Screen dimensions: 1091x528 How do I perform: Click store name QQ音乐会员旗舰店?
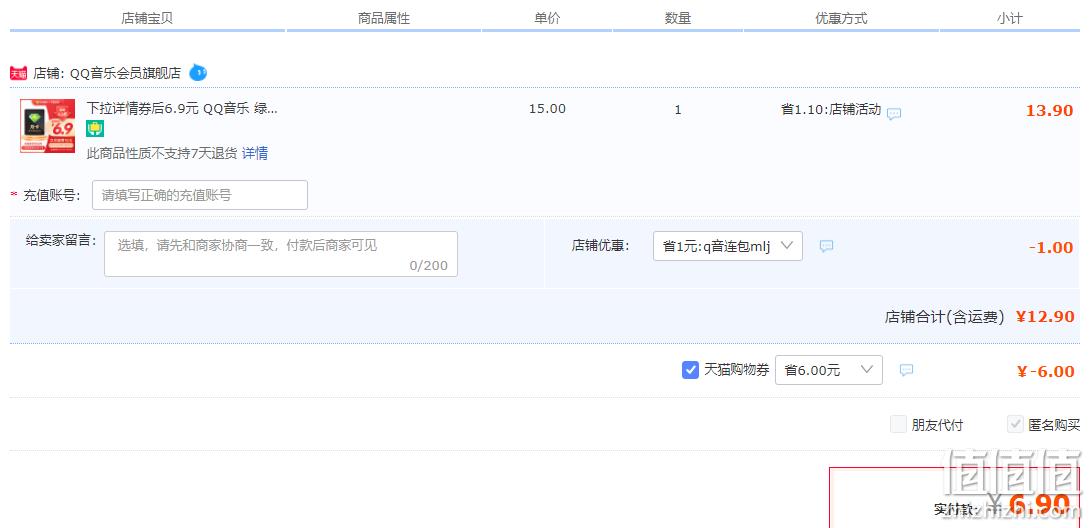coord(125,73)
